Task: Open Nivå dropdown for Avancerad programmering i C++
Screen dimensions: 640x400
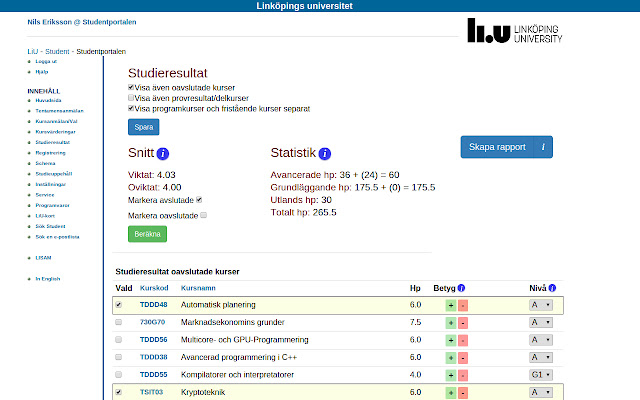Action: coord(541,358)
